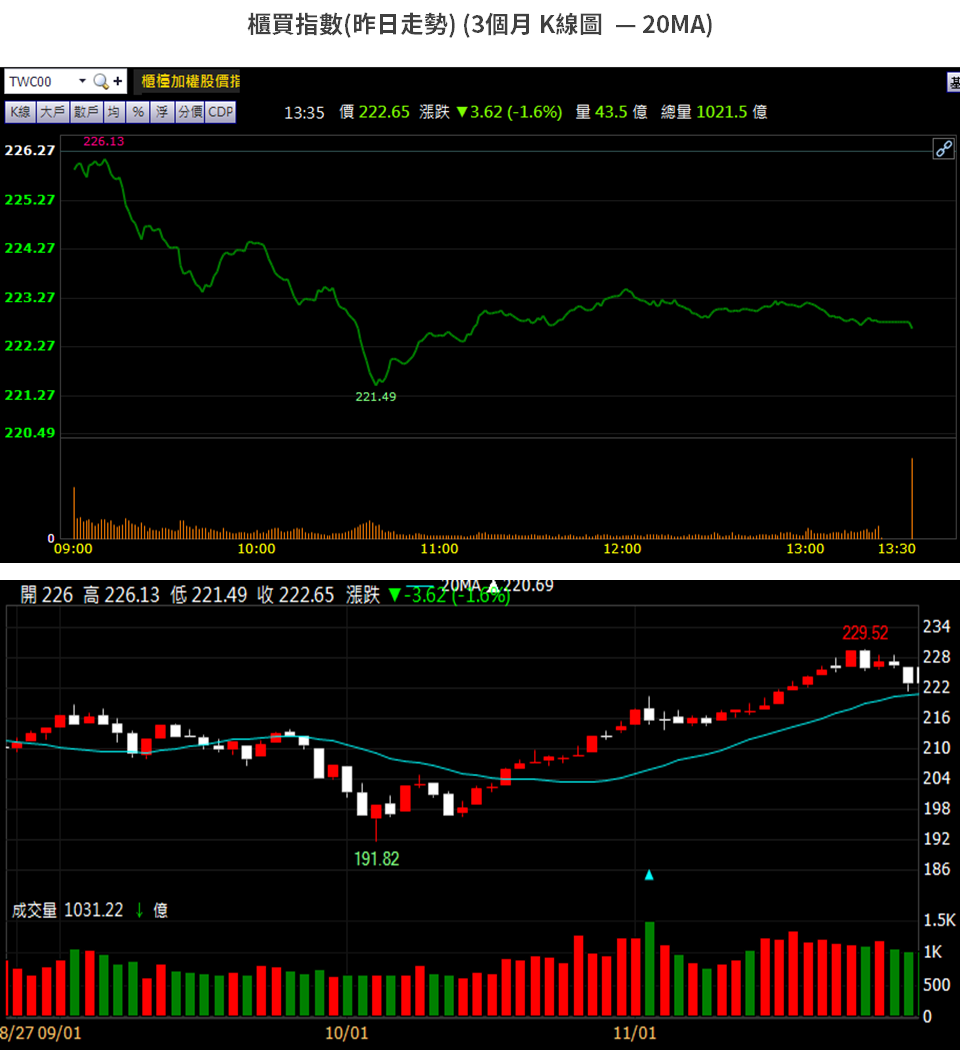Click the change value ▼3.62 (-1.6%)
Image resolution: width=960 pixels, height=1050 pixels.
point(509,112)
